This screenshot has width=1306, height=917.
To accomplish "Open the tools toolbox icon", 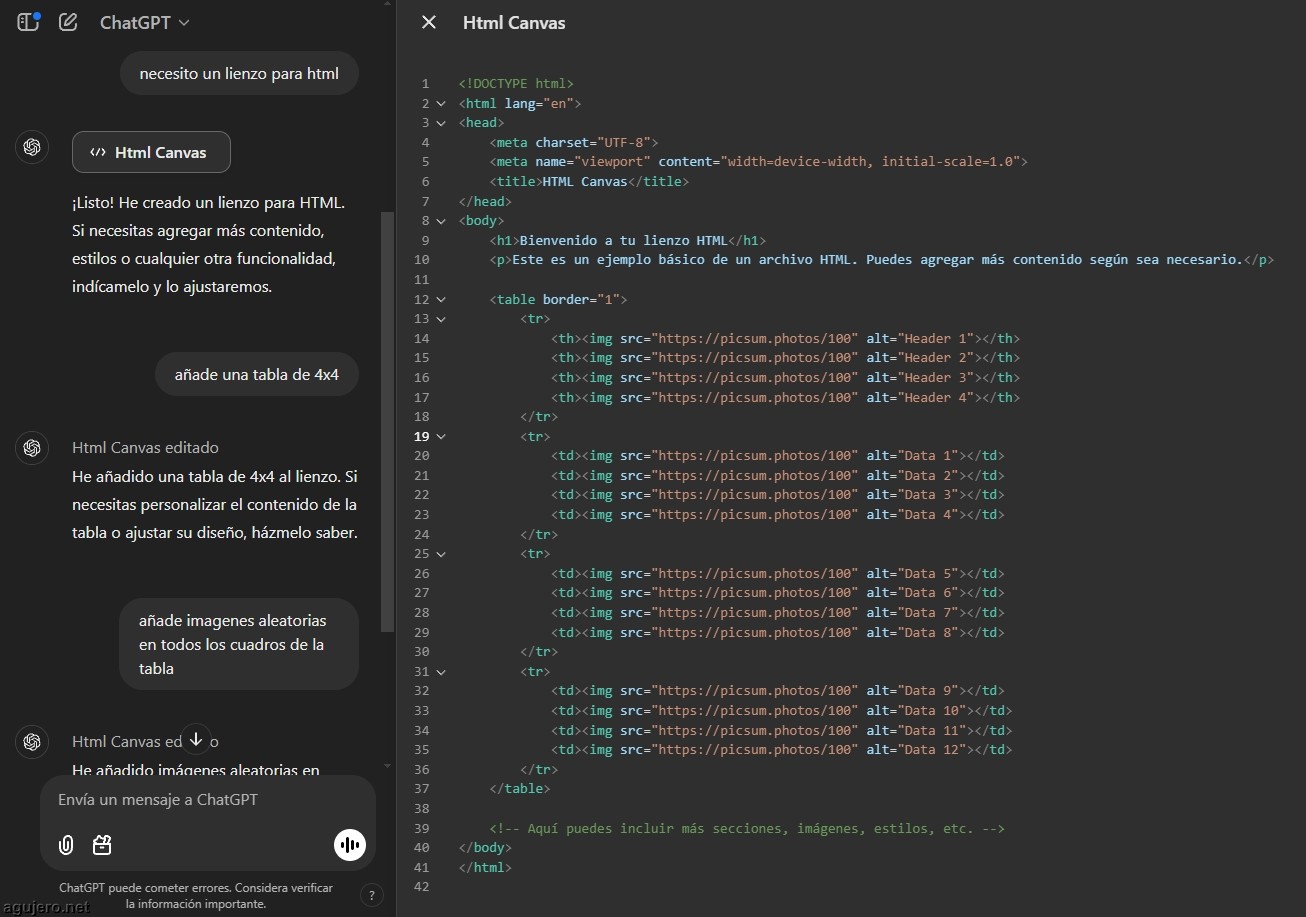I will tap(102, 845).
